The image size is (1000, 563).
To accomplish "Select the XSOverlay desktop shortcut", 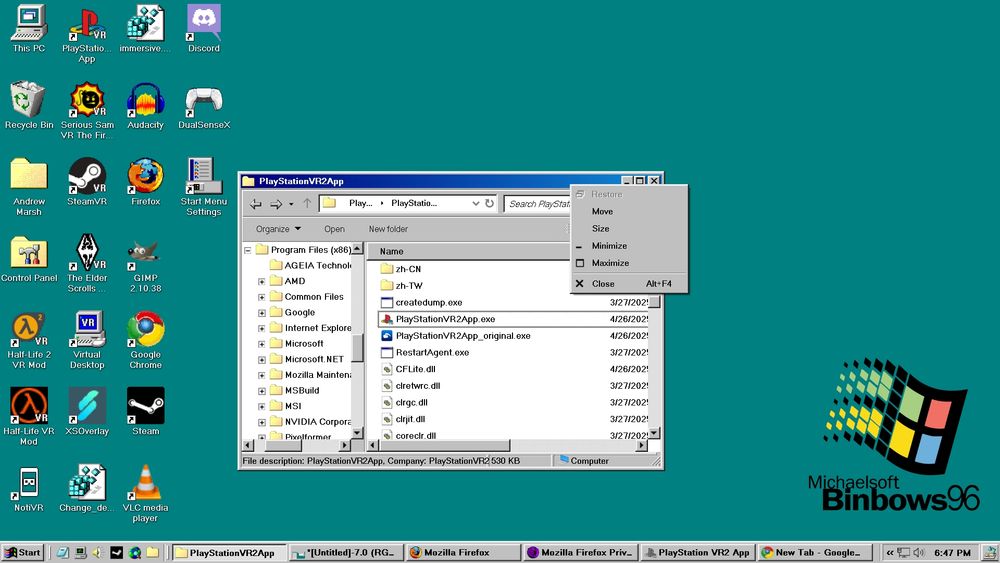I will tap(87, 411).
